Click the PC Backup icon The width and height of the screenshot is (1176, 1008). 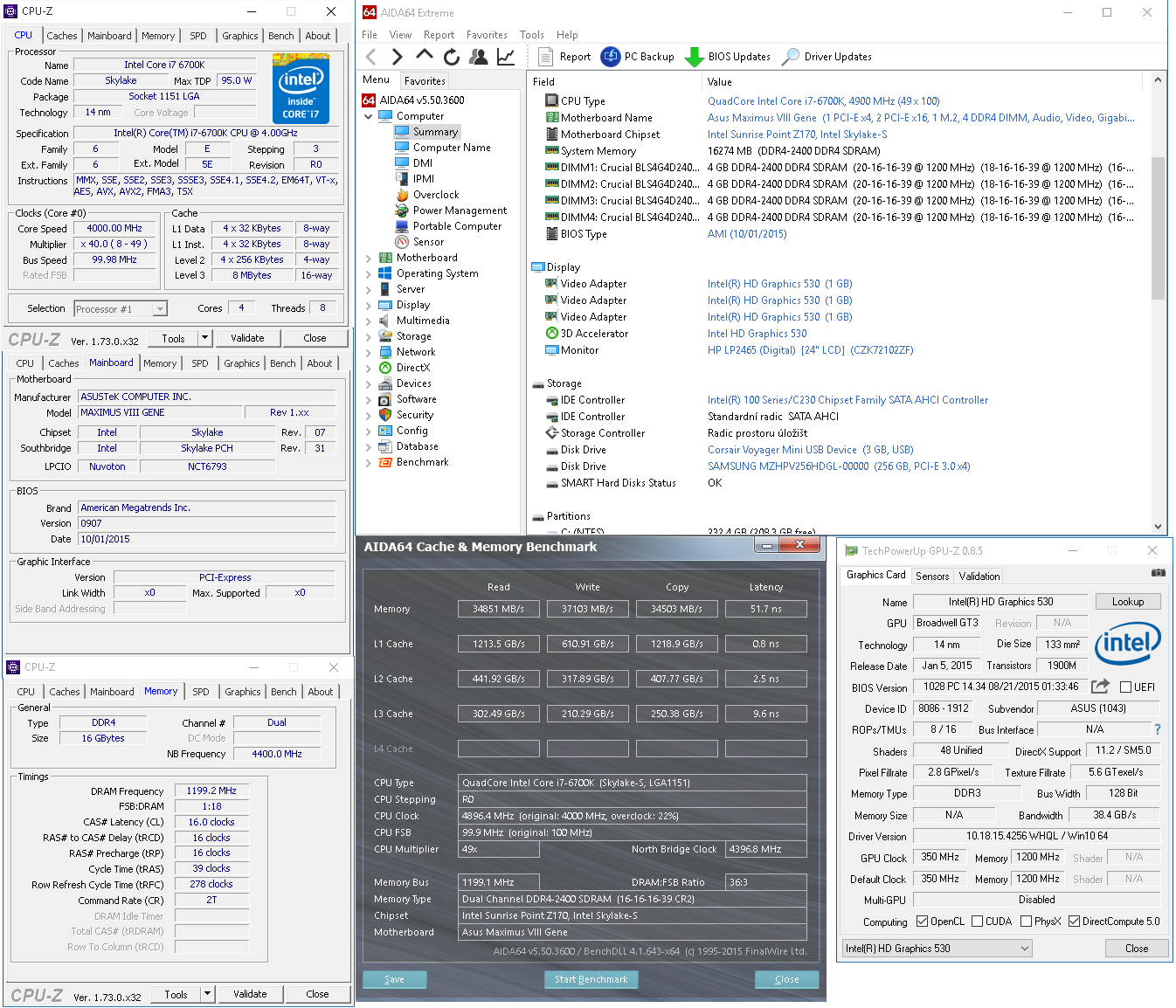(x=611, y=57)
